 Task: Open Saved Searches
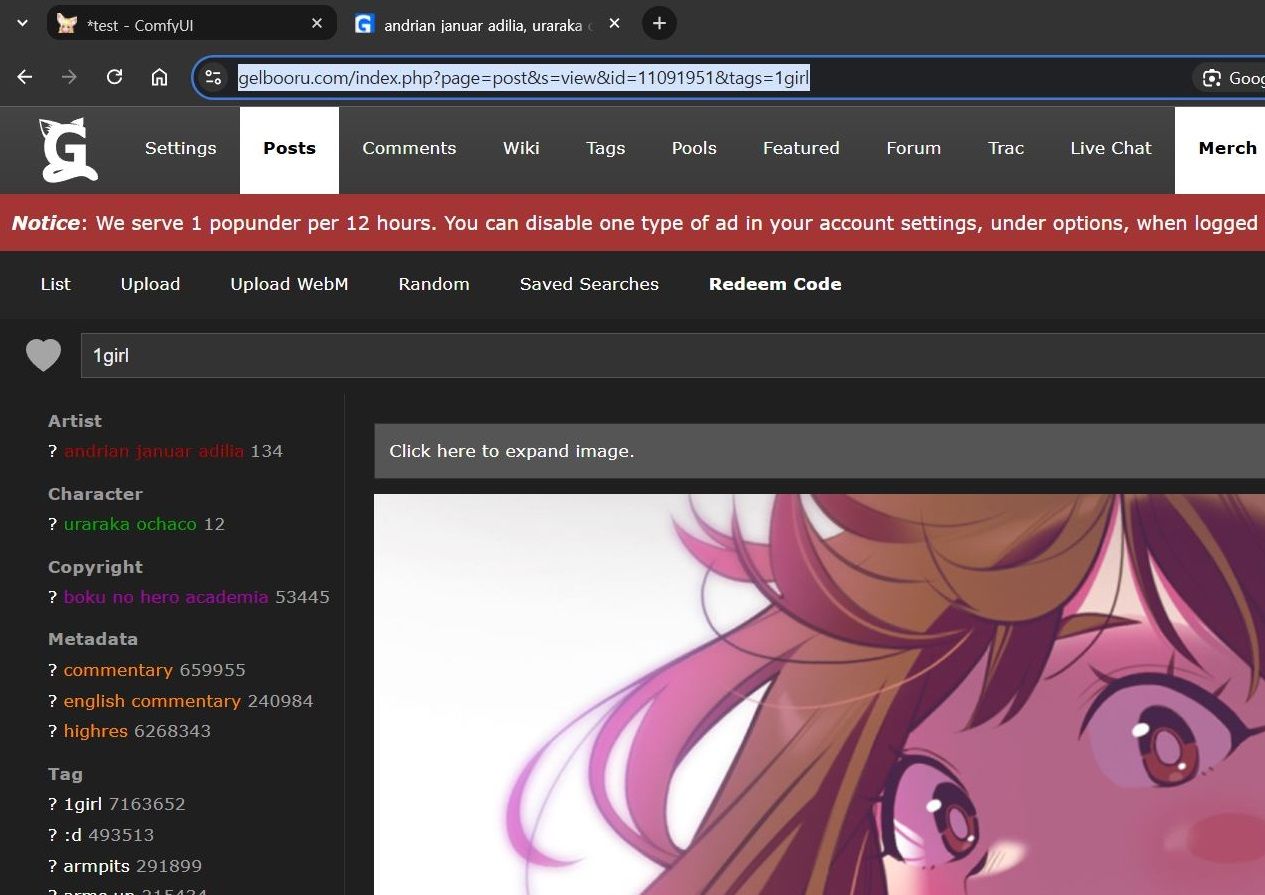click(589, 284)
